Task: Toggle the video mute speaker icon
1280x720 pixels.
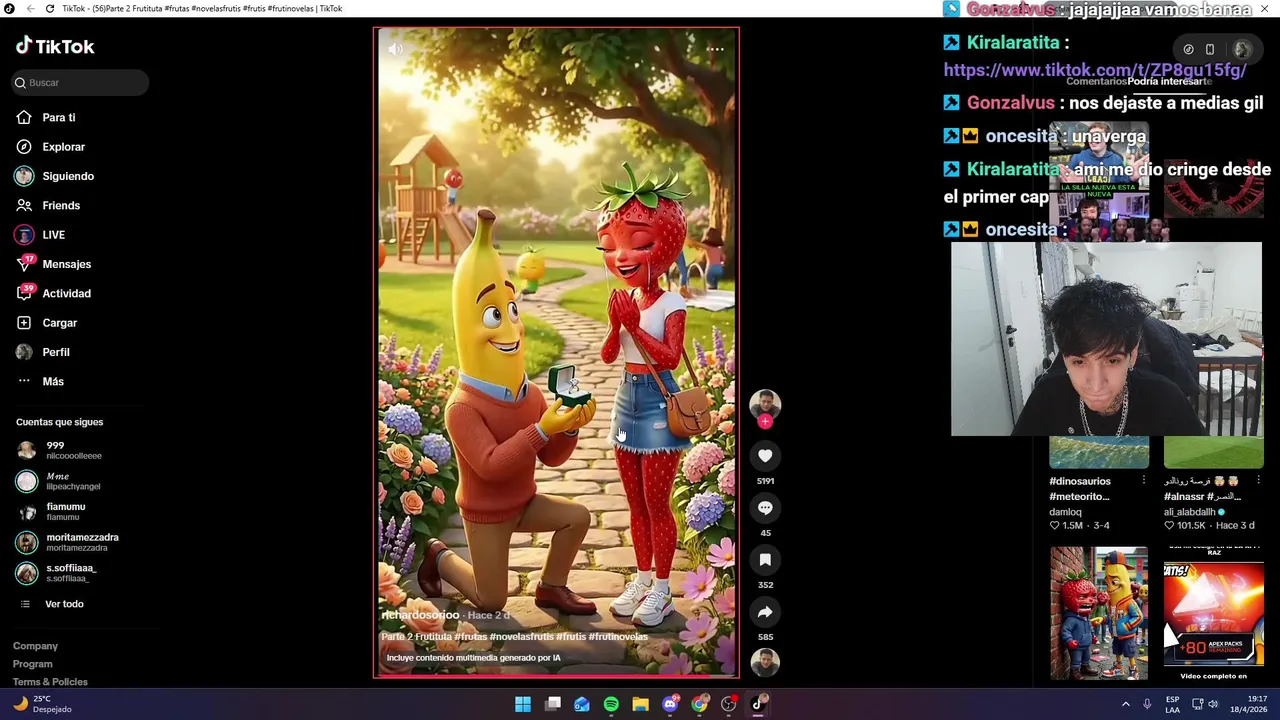Action: [396, 48]
